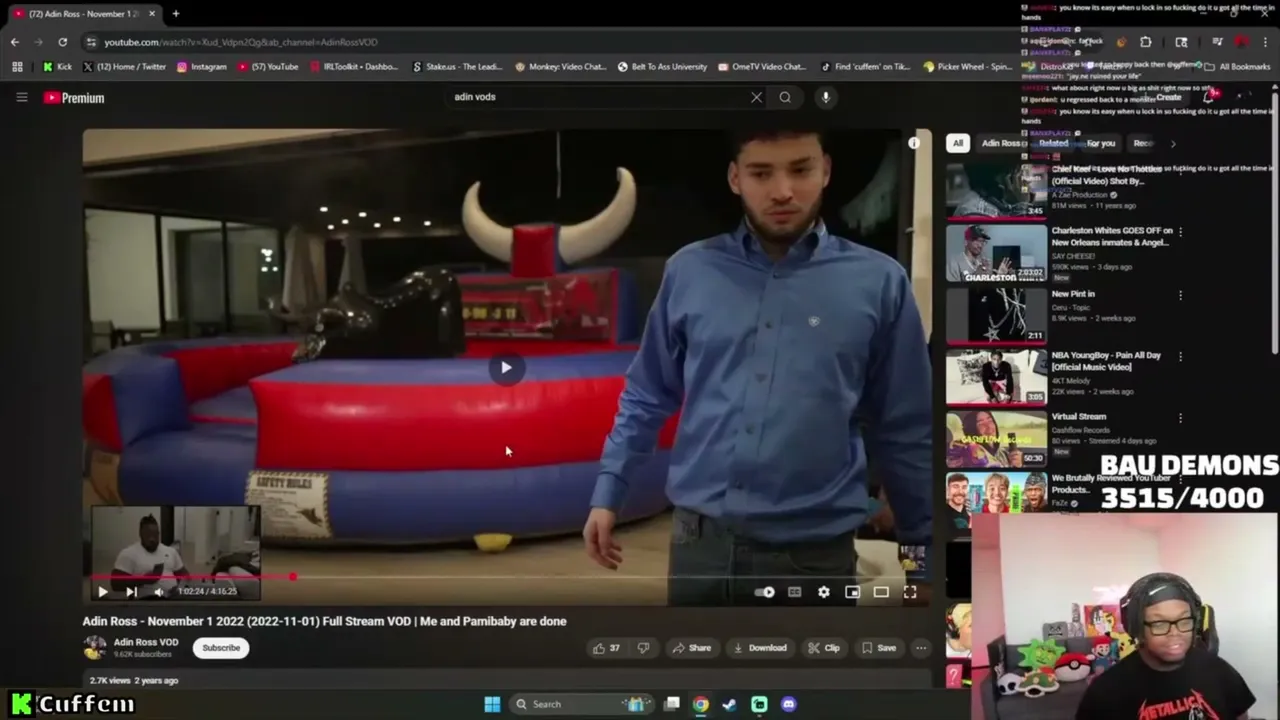Enter full screen mode on the video
The width and height of the screenshot is (1280, 720).
910,592
